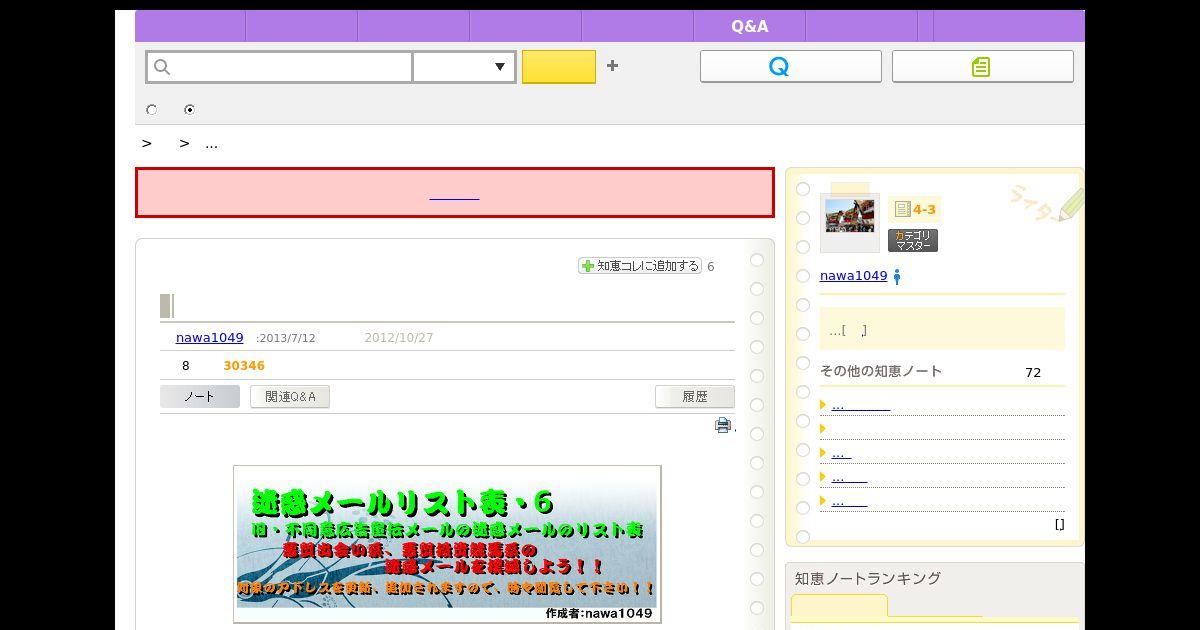Open the 履歴 history tab

[695, 397]
